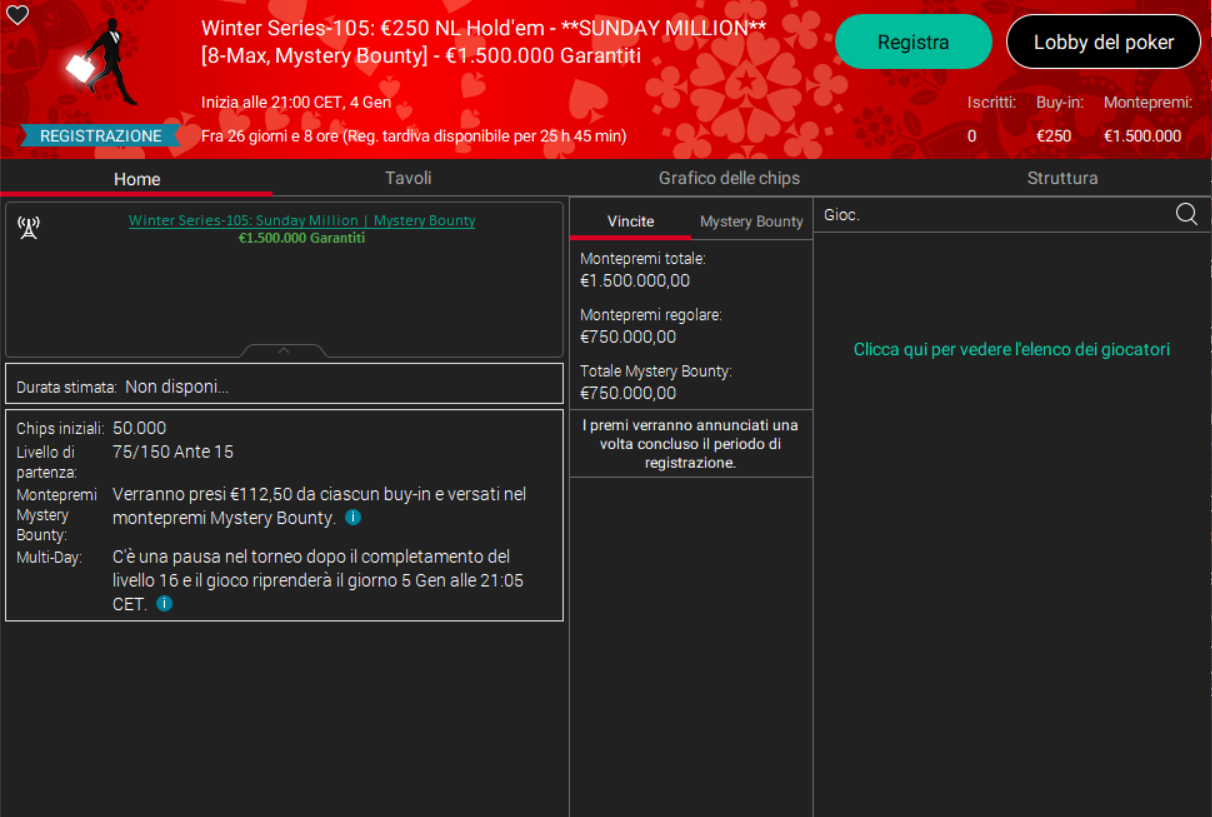Focus the Gioc. player search field
The height and width of the screenshot is (817, 1212).
click(x=990, y=215)
